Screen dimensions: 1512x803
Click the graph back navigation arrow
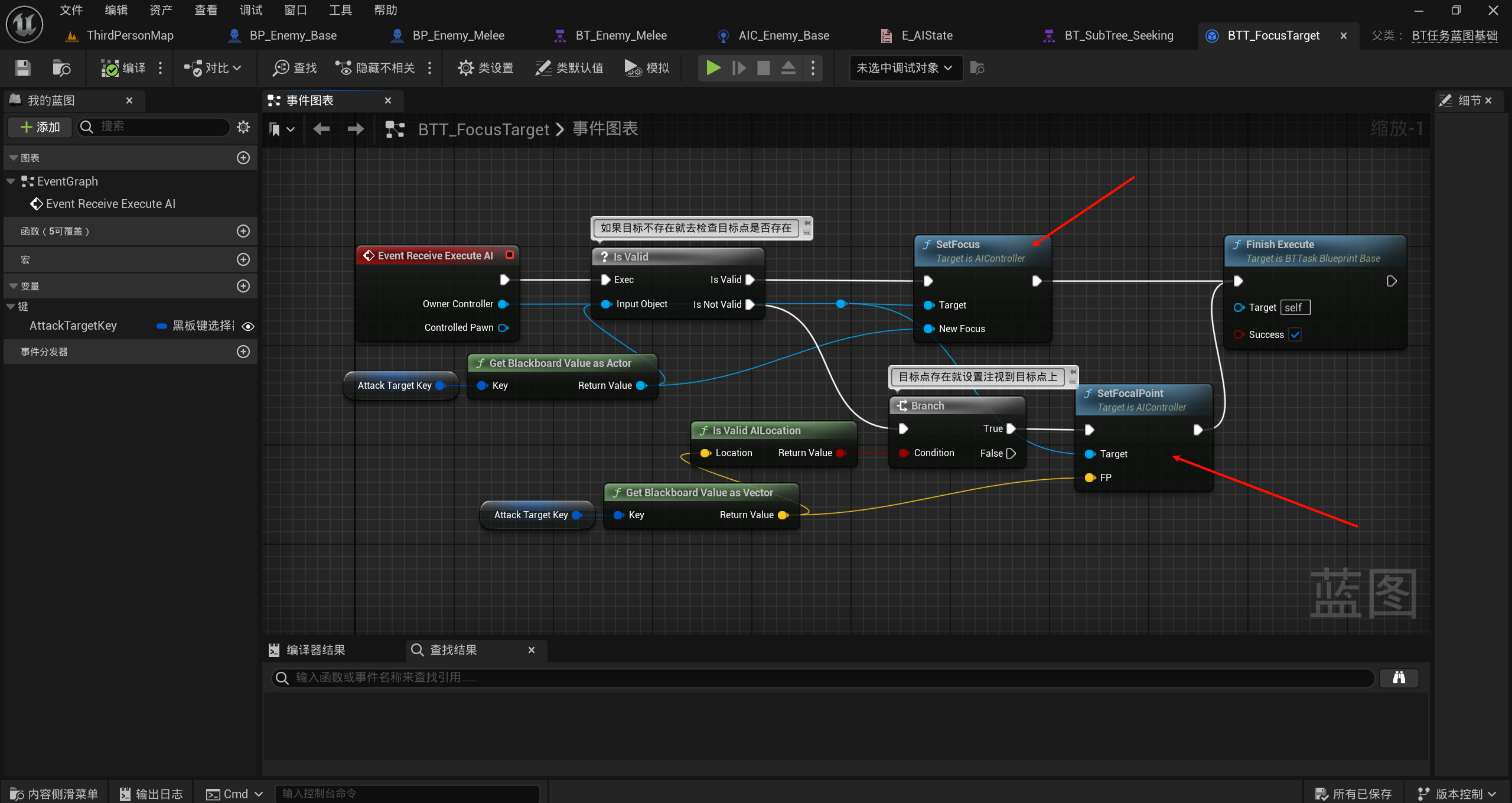click(321, 129)
